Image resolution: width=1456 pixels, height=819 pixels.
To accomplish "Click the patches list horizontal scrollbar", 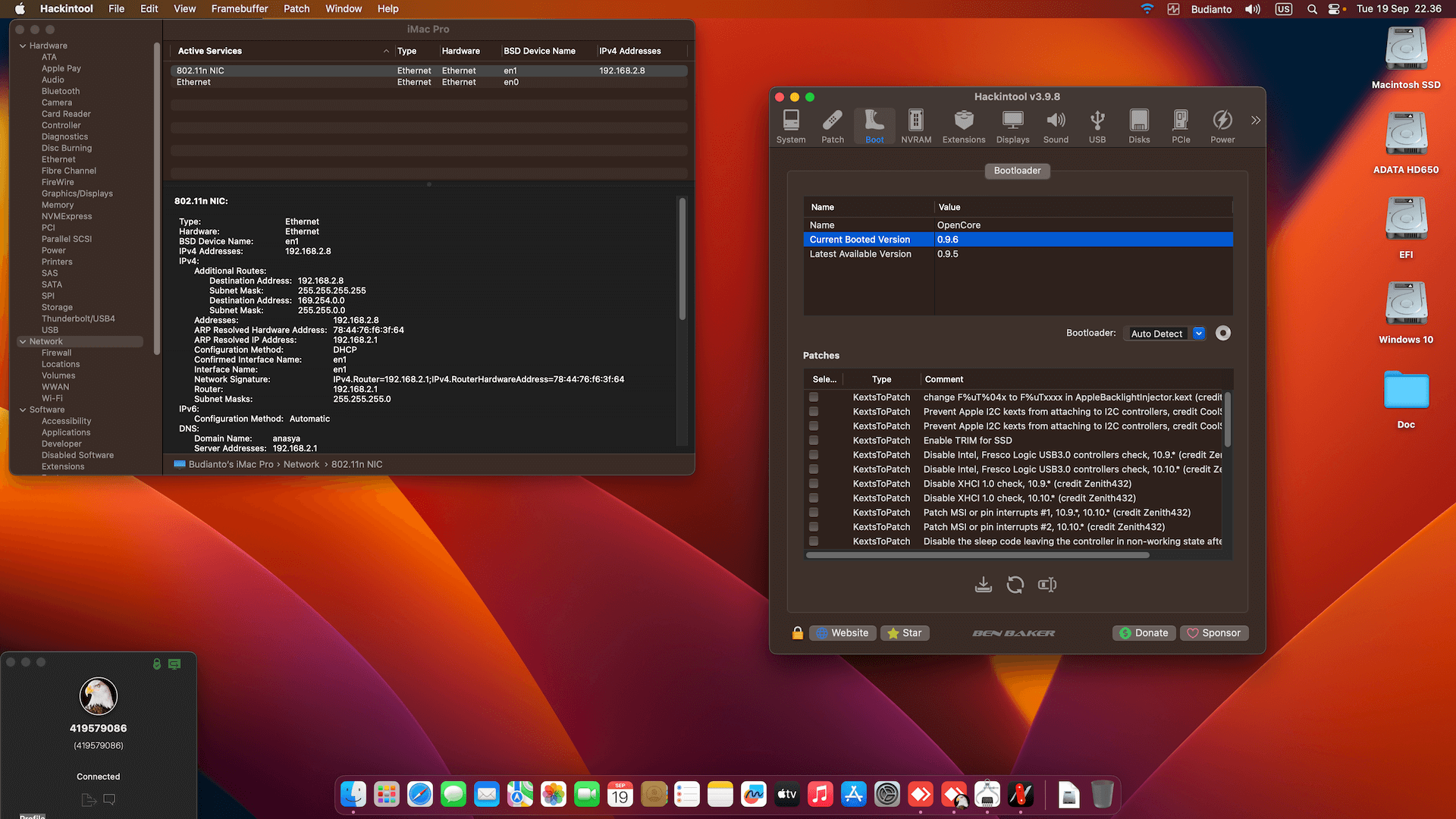I will click(x=977, y=555).
